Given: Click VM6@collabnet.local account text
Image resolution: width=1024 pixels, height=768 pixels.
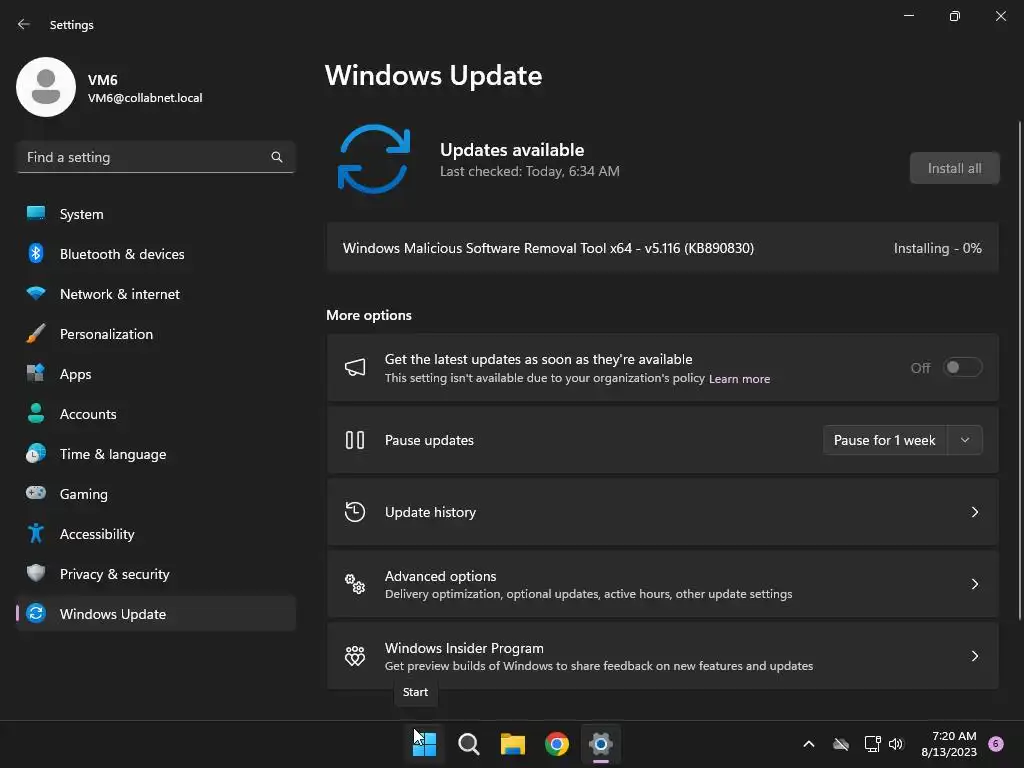Looking at the screenshot, I should 145,98.
